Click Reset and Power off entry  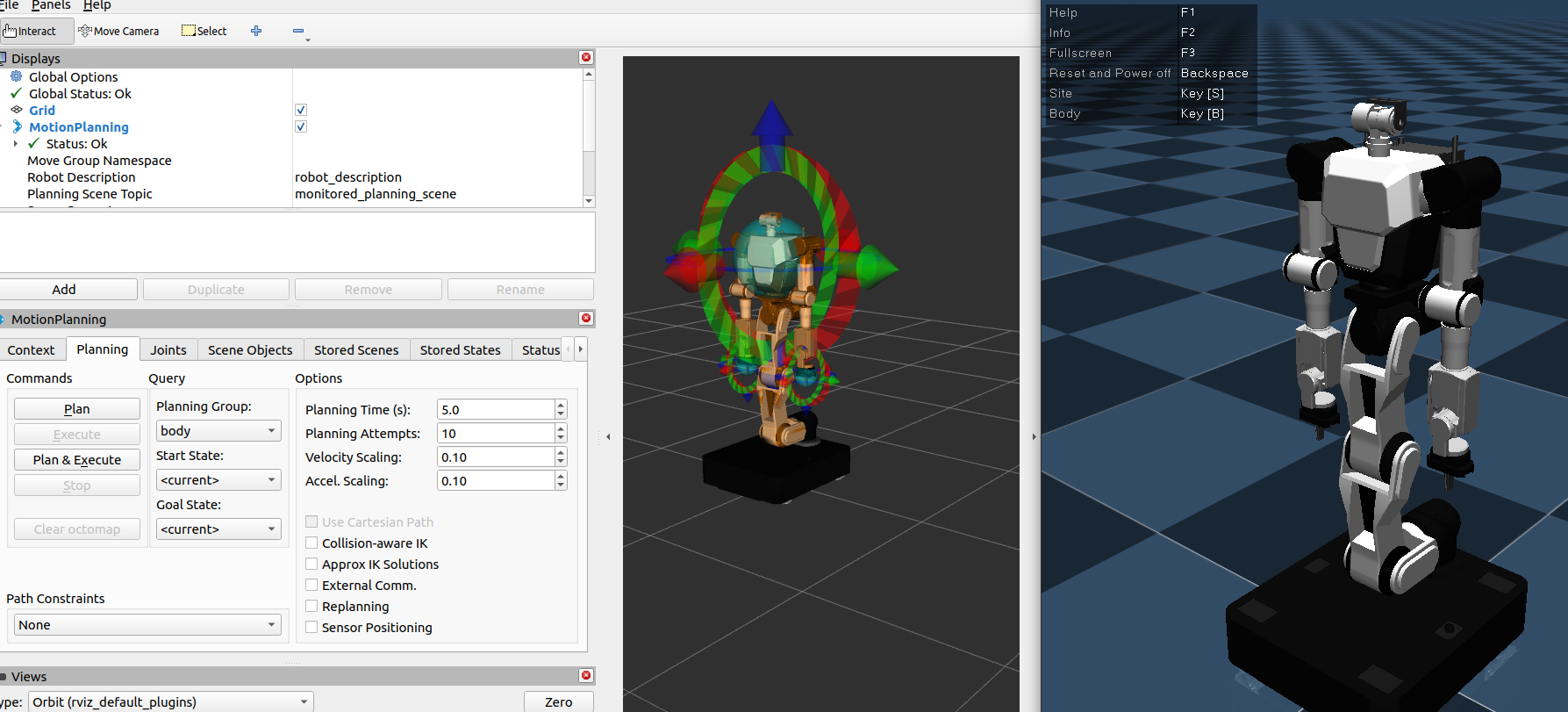(1149, 73)
